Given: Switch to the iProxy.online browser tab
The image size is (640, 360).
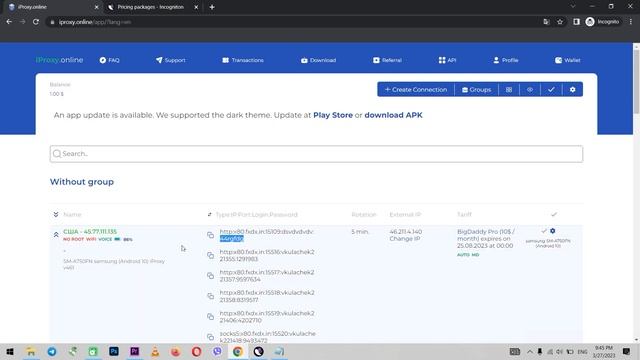Looking at the screenshot, I should [53, 7].
